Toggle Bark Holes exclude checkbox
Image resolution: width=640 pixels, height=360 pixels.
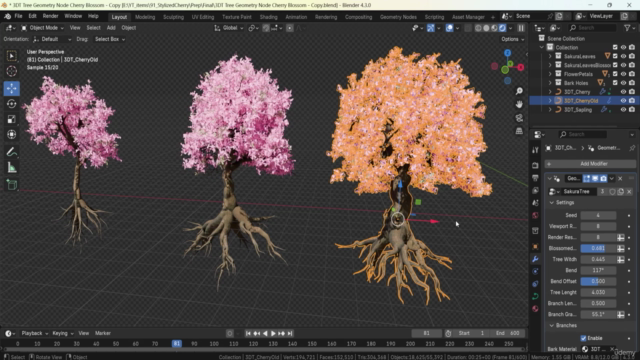[615, 83]
